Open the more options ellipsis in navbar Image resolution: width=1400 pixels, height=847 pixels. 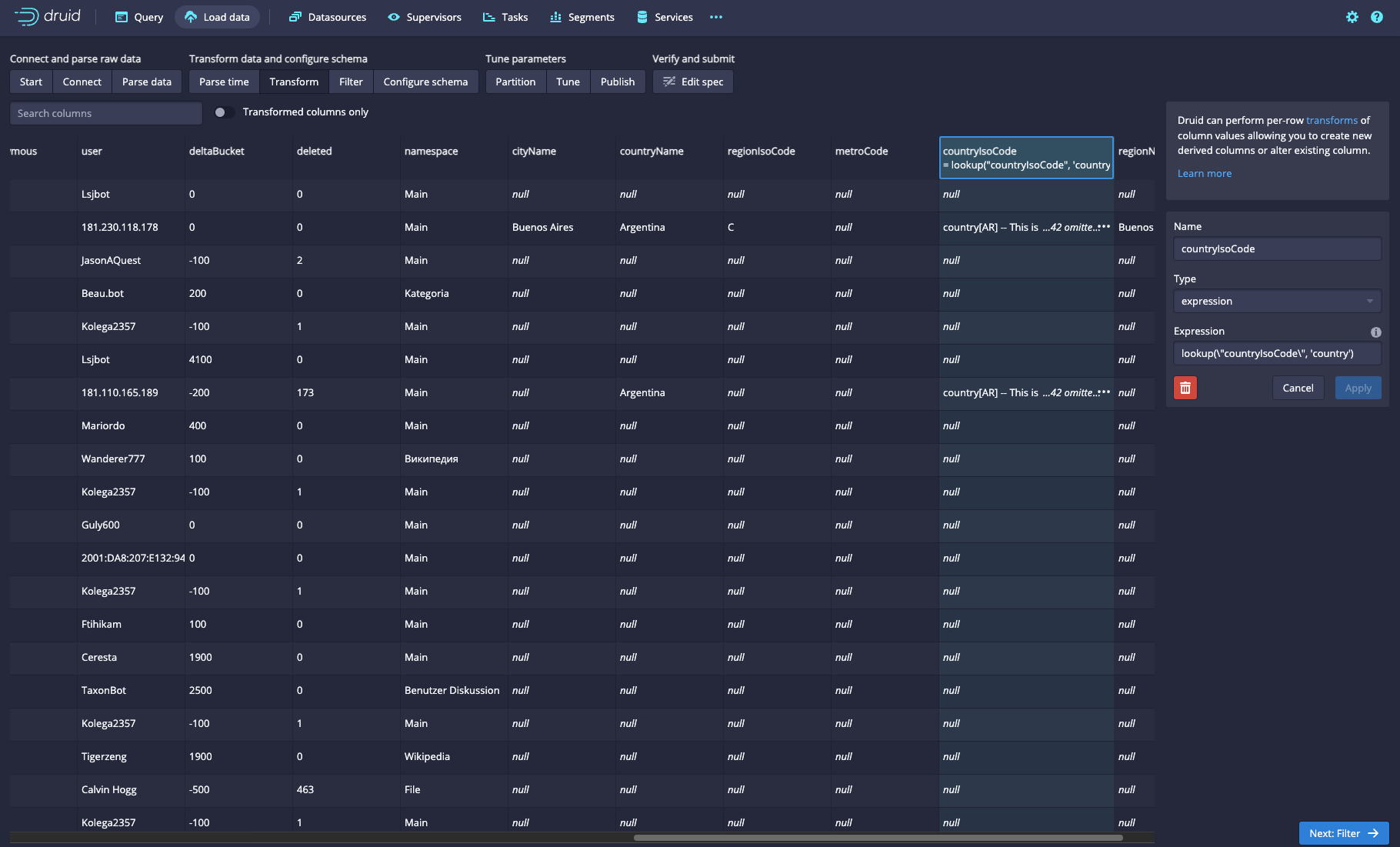(716, 17)
